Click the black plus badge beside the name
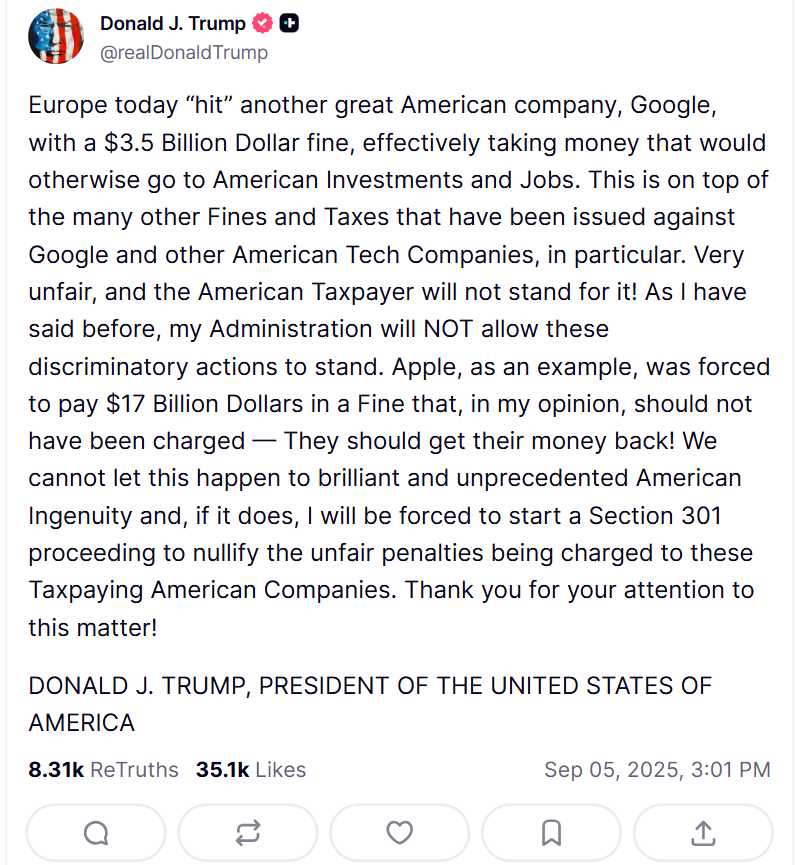The image size is (796, 865). click(289, 24)
